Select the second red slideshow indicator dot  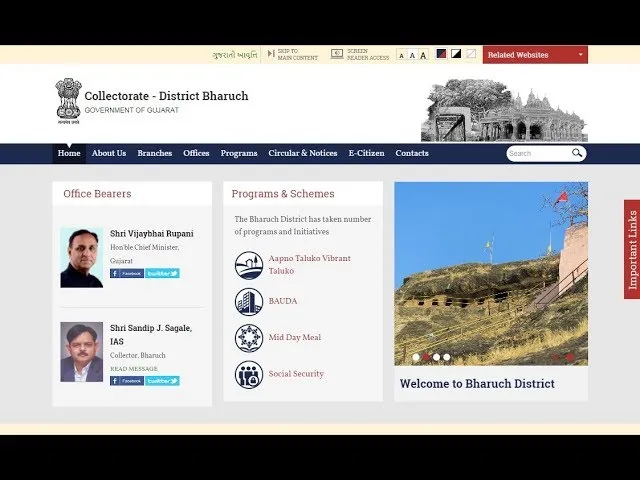[x=426, y=357]
